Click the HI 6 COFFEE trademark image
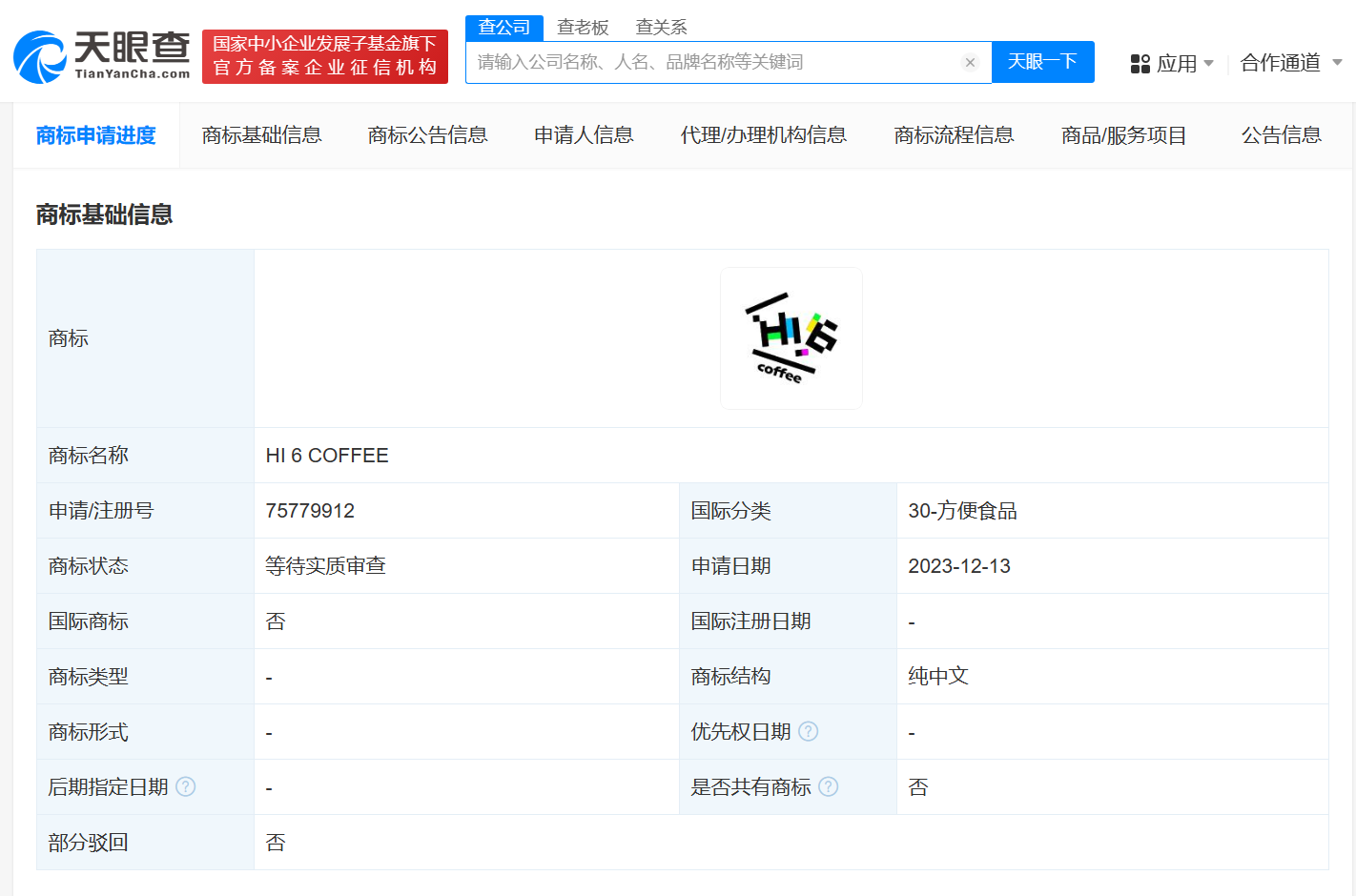 pos(791,337)
